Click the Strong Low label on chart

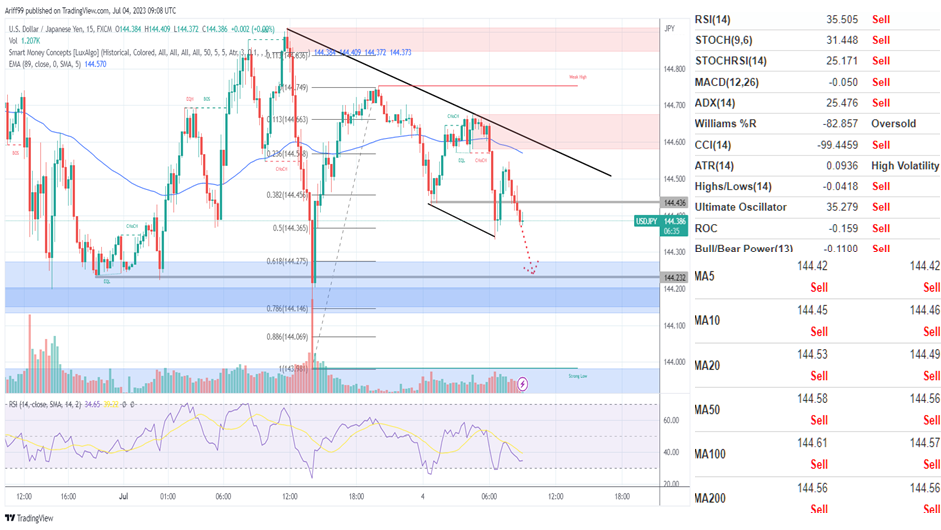[577, 376]
